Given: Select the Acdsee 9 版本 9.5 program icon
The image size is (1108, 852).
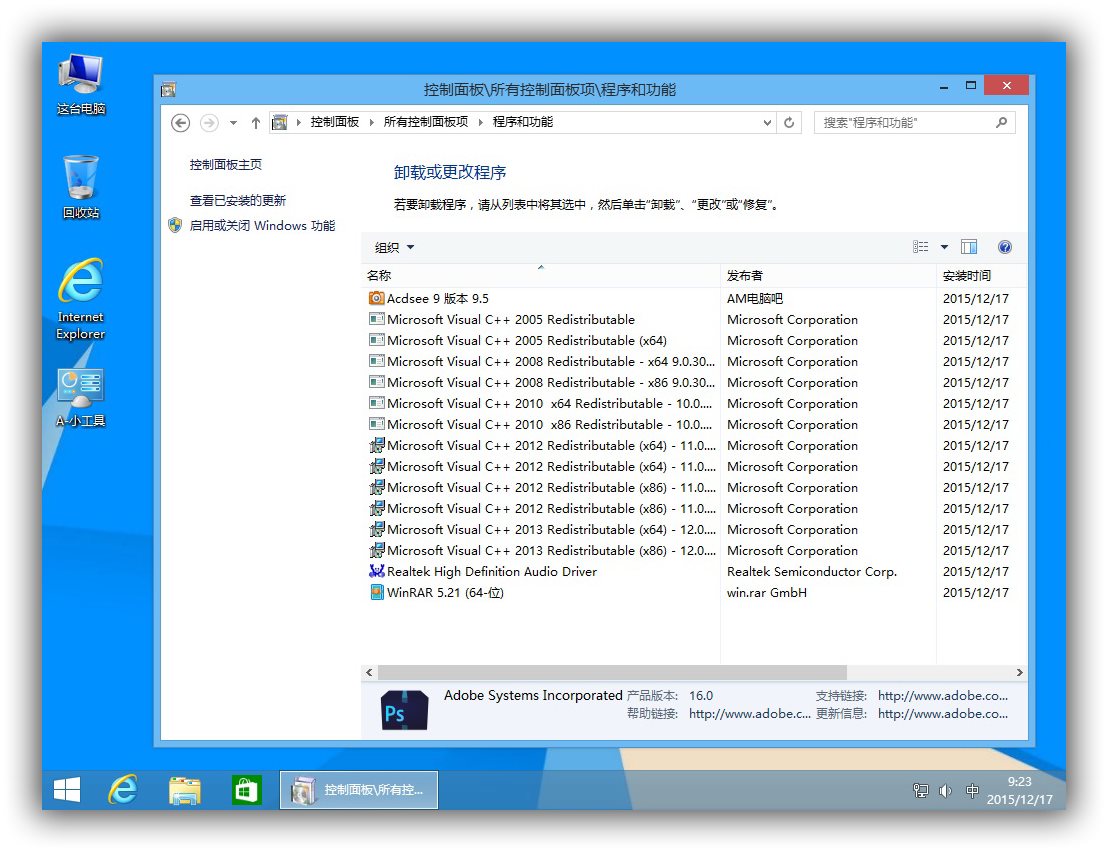Looking at the screenshot, I should point(377,298).
